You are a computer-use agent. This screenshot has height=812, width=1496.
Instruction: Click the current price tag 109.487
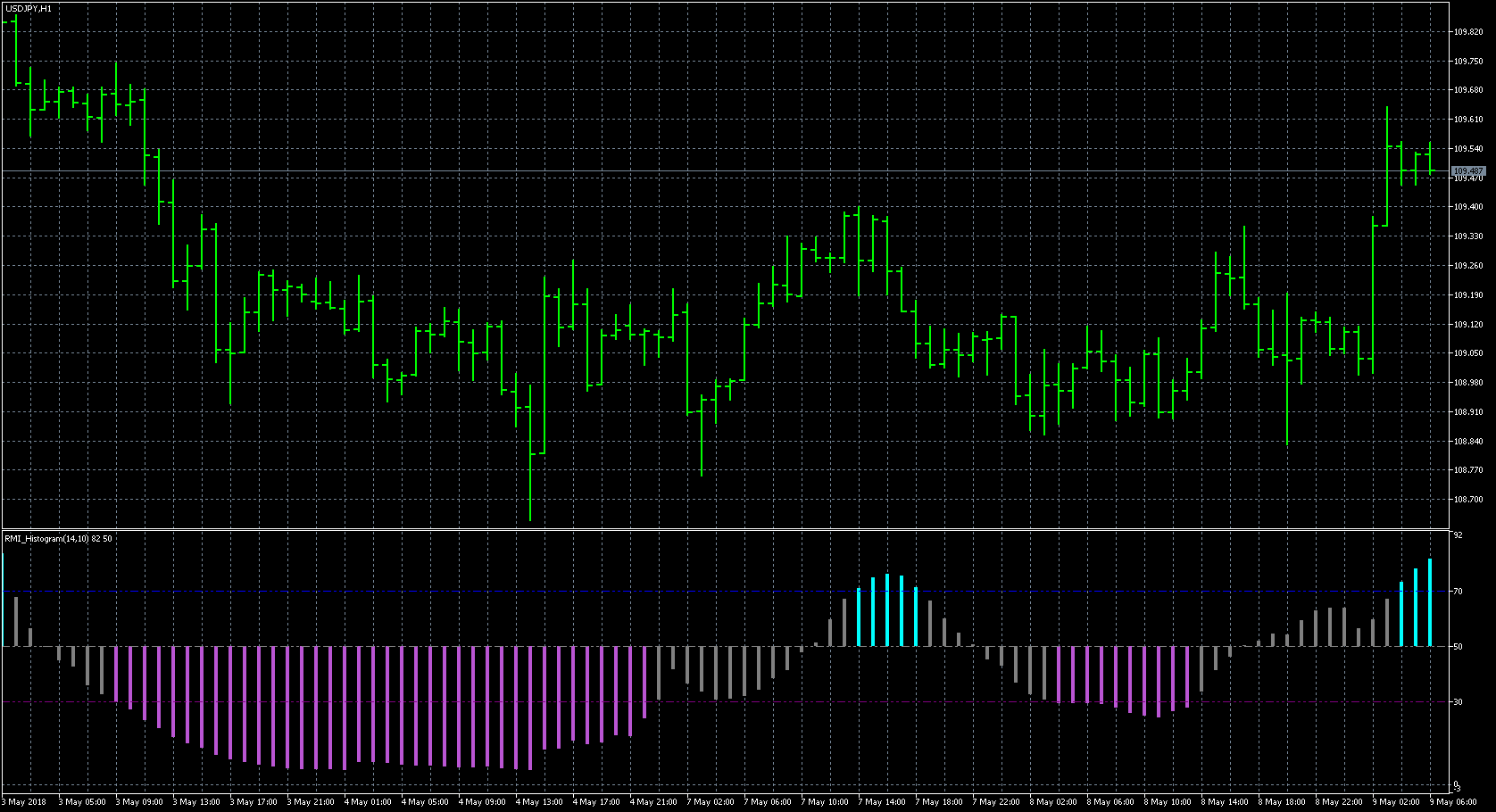(1467, 170)
